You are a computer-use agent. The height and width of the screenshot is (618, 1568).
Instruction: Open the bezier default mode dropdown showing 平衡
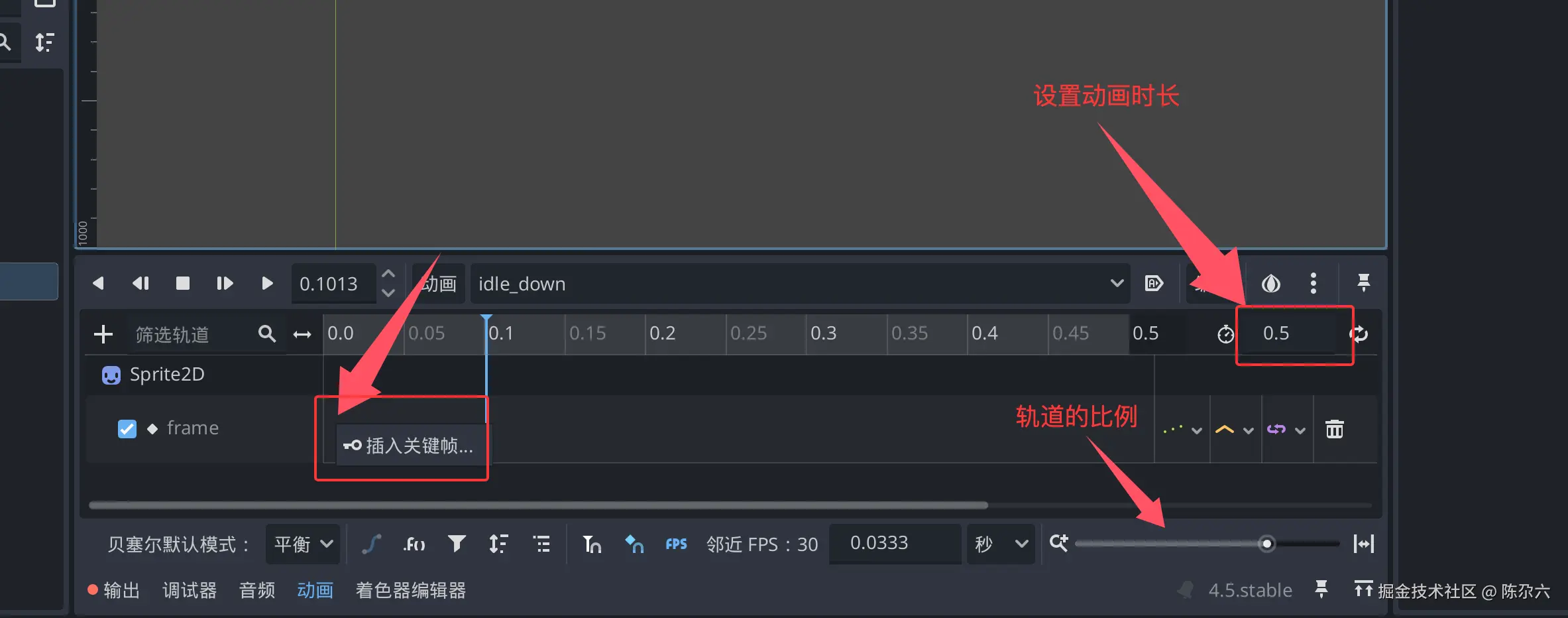pyautogui.click(x=302, y=544)
